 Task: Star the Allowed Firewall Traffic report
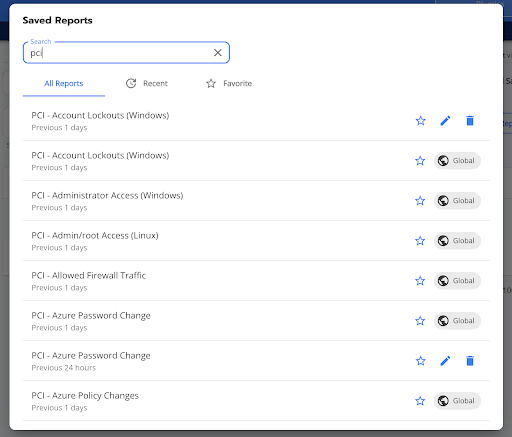click(x=420, y=281)
